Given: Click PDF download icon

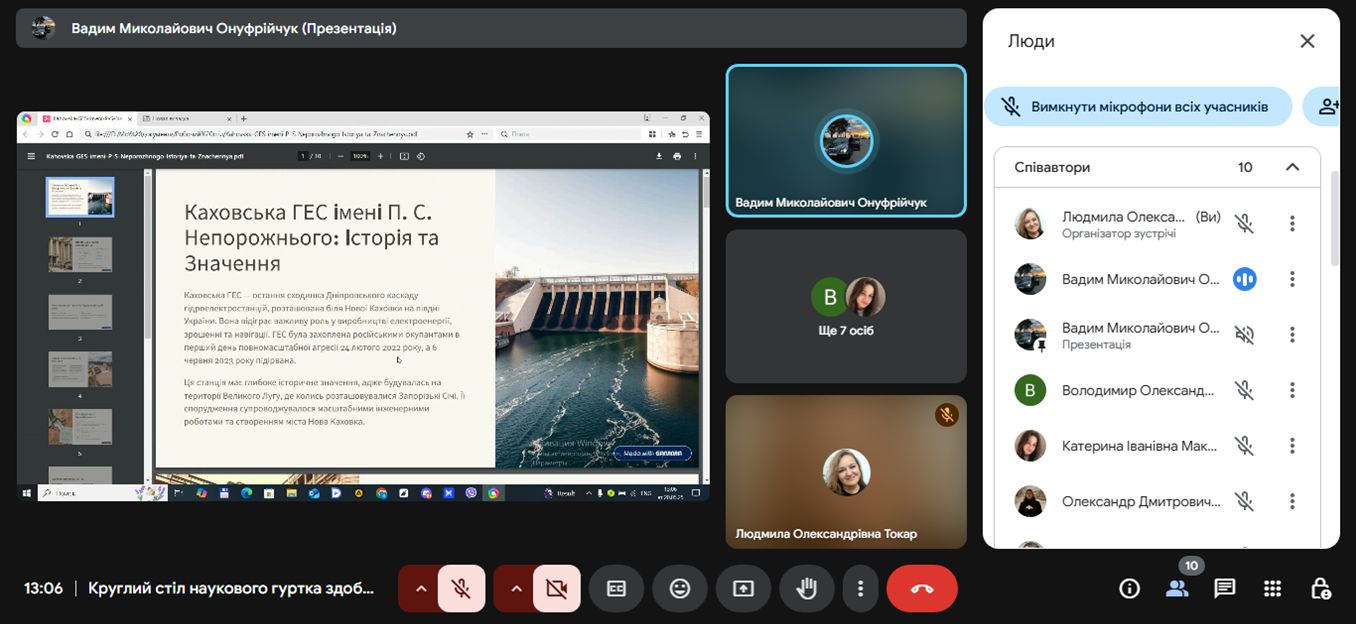Looking at the screenshot, I should click(x=659, y=156).
